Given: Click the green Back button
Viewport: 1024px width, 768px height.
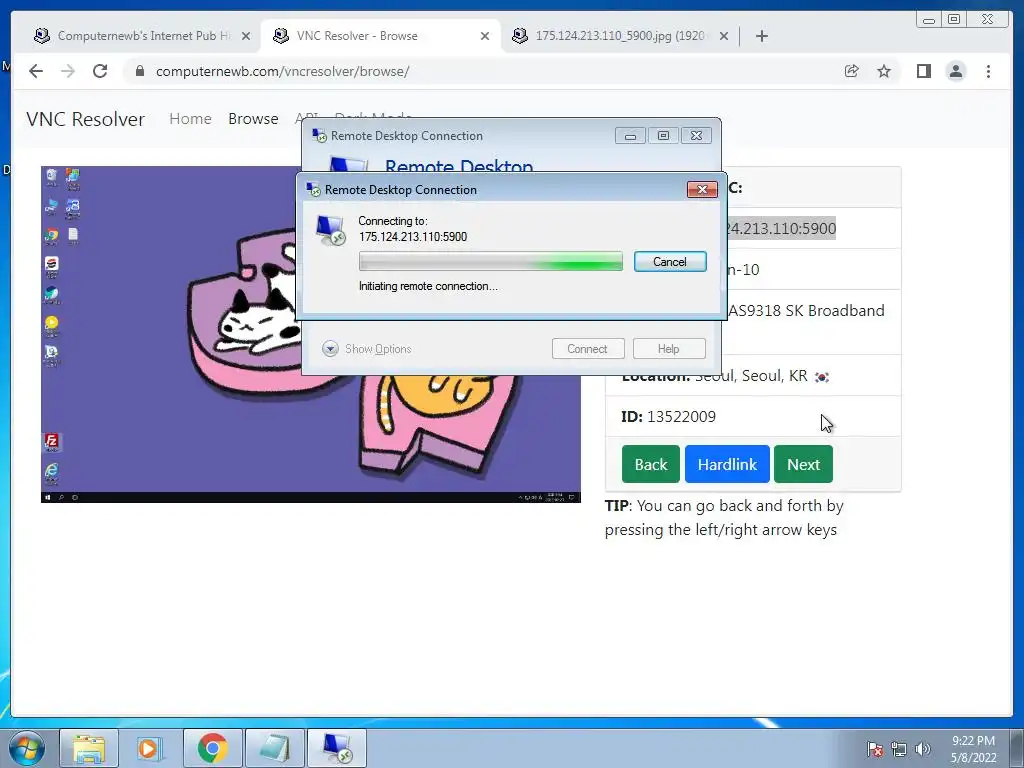Looking at the screenshot, I should [x=650, y=464].
